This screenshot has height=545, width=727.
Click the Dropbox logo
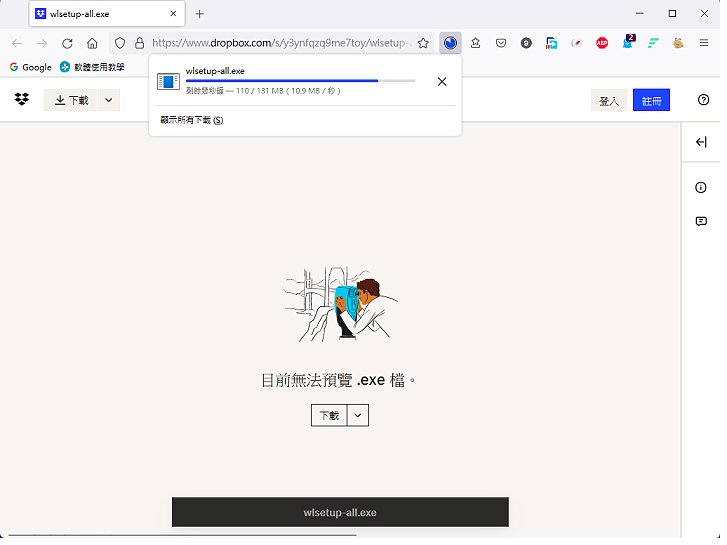point(22,100)
